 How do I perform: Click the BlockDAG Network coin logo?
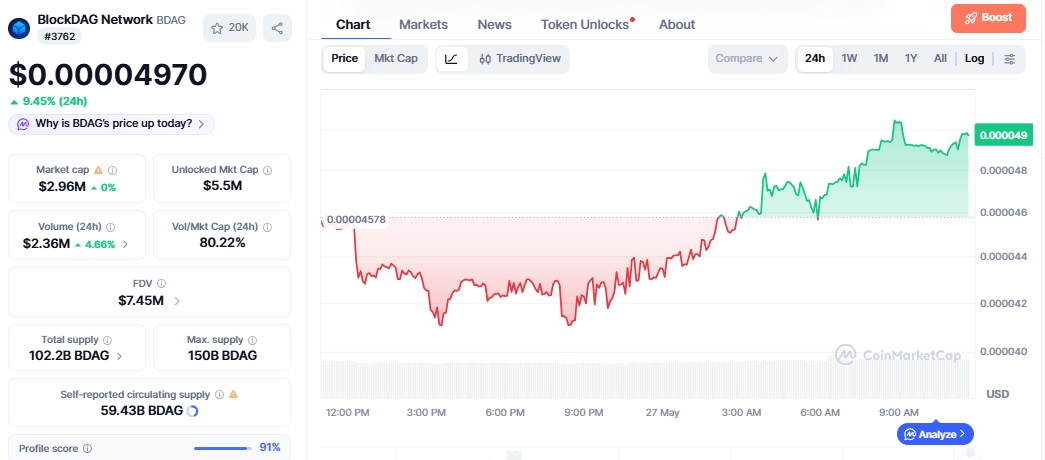pyautogui.click(x=19, y=28)
